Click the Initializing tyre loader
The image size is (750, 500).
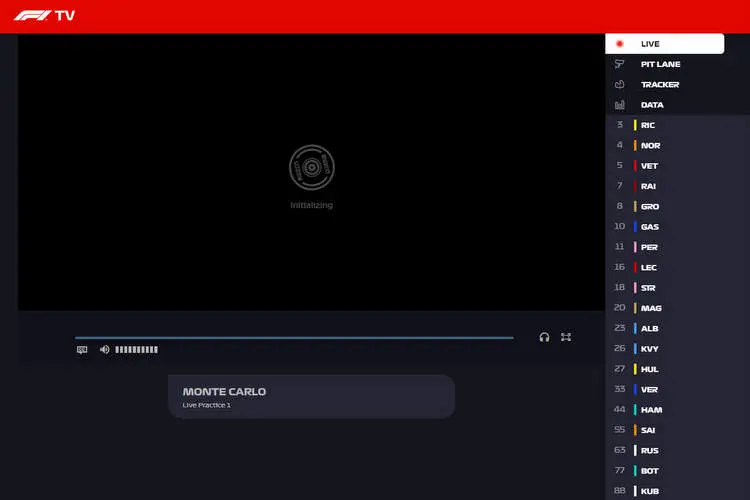coord(312,167)
